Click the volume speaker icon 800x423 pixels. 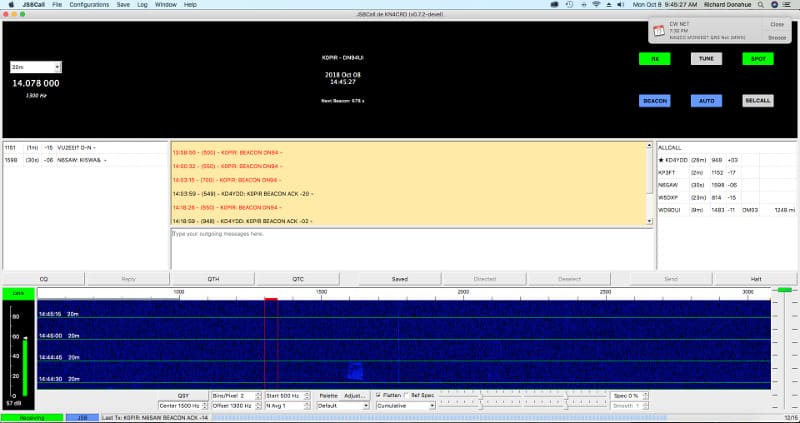[620, 4]
